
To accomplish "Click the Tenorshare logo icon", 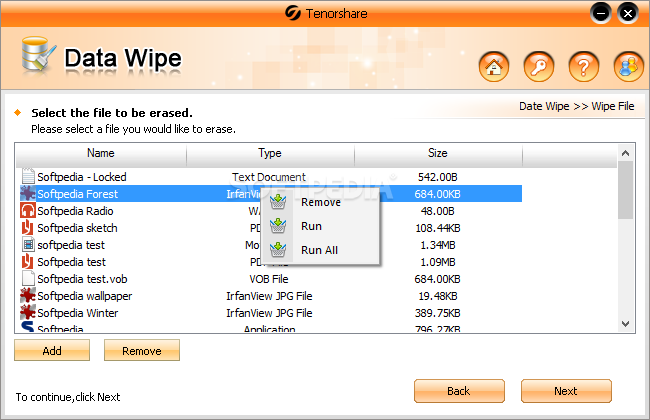I will click(x=293, y=13).
